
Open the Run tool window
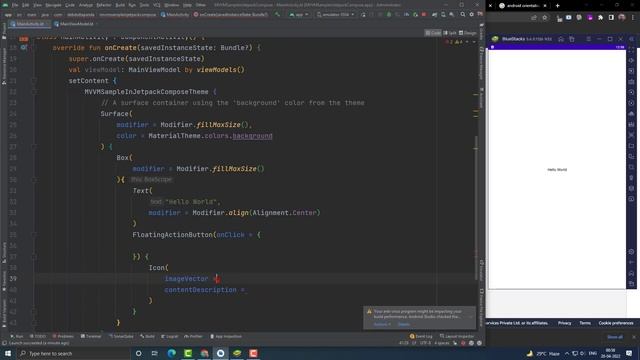(x=17, y=336)
